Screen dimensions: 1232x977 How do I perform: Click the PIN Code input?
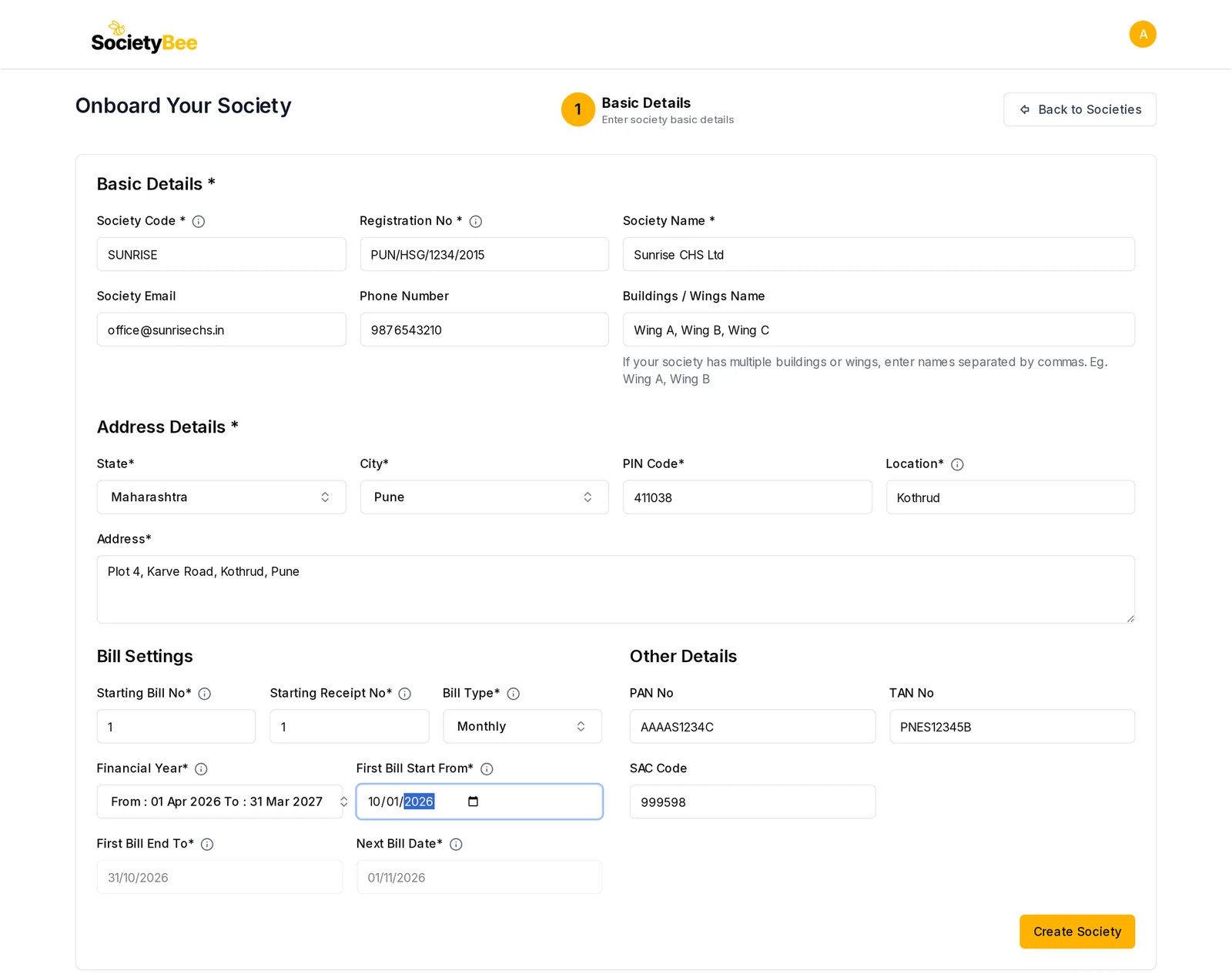pos(747,497)
